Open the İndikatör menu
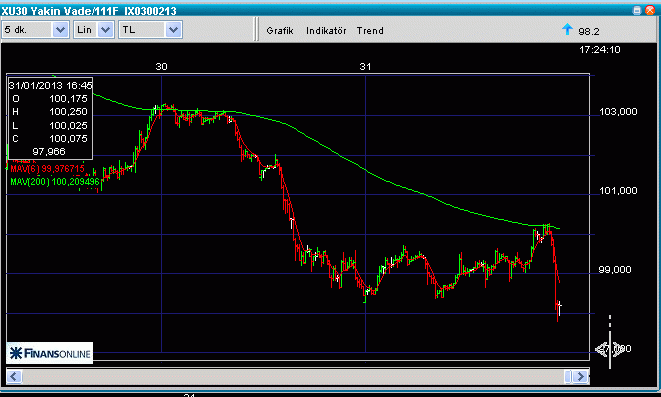 [x=326, y=31]
